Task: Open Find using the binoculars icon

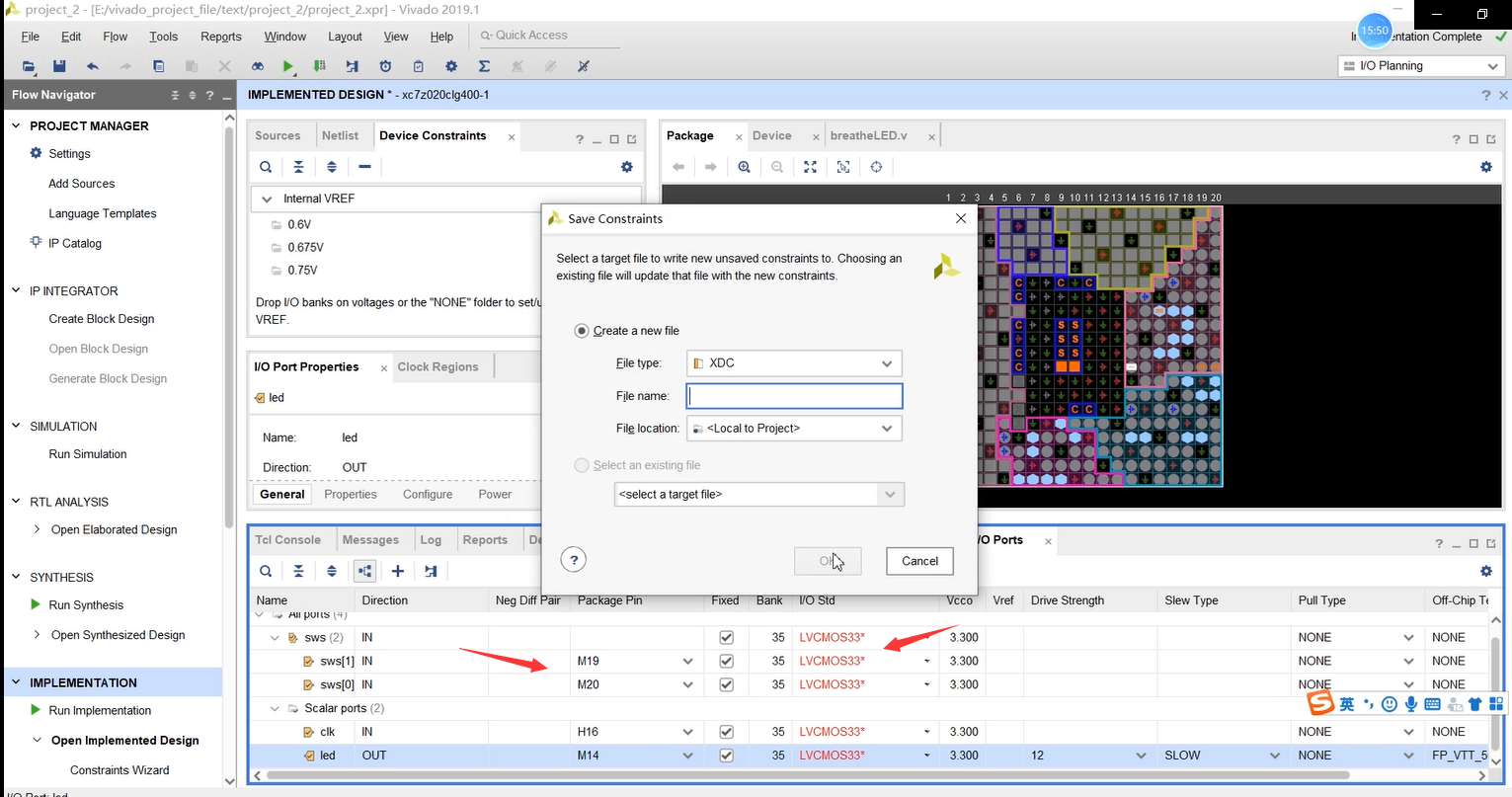Action: click(x=257, y=66)
